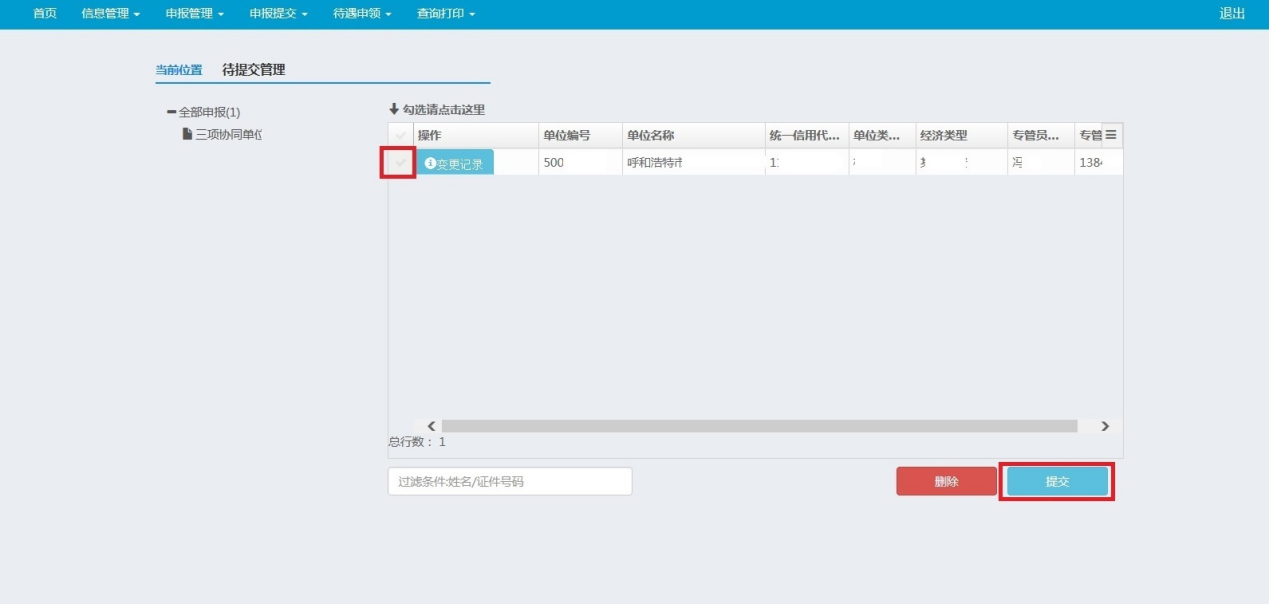Open the 信息管理 dropdown menu
This screenshot has width=1269, height=604.
pos(110,14)
